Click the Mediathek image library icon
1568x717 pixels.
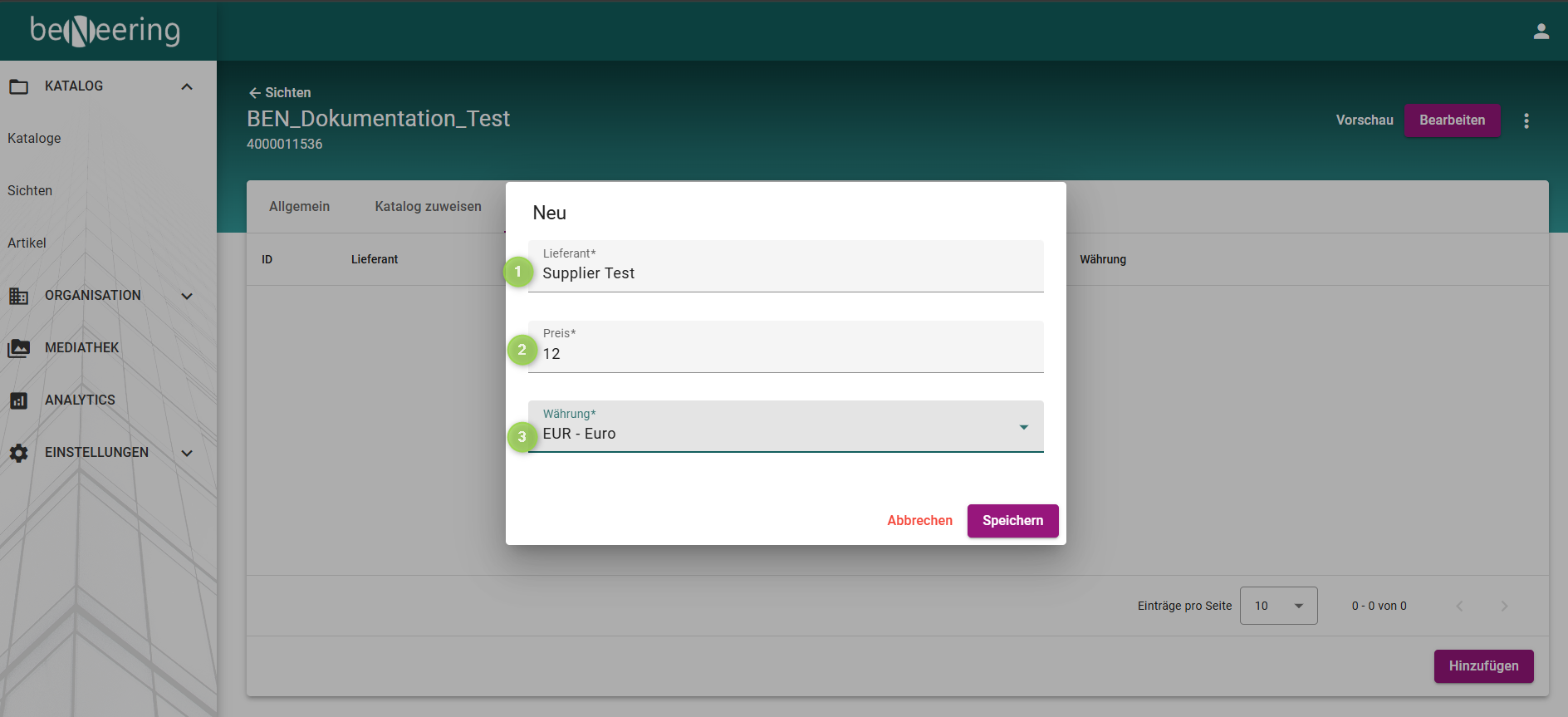tap(18, 348)
